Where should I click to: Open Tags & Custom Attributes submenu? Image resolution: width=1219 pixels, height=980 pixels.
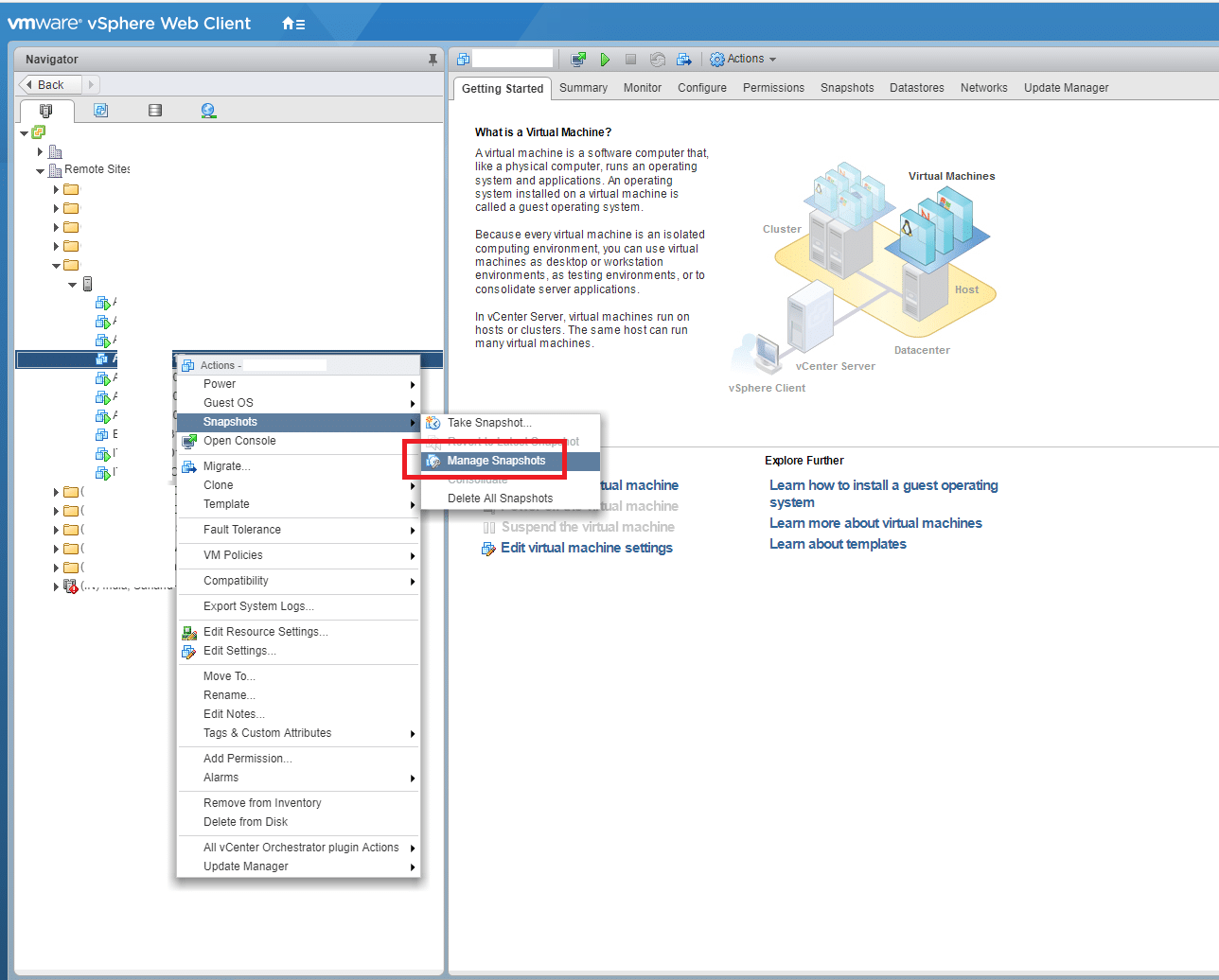pyautogui.click(x=298, y=733)
